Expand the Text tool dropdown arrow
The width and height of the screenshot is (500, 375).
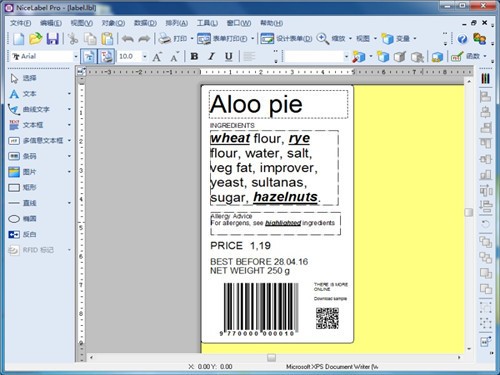click(69, 94)
